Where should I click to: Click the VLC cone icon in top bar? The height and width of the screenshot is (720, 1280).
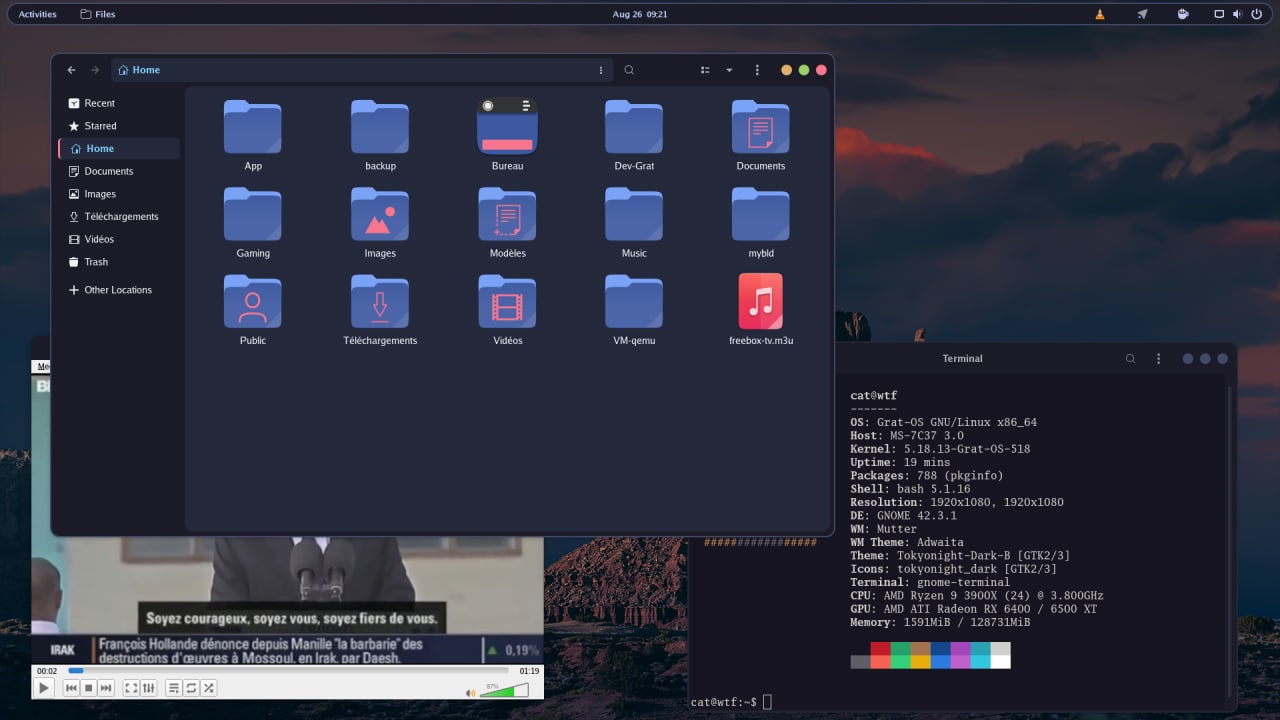(1101, 14)
